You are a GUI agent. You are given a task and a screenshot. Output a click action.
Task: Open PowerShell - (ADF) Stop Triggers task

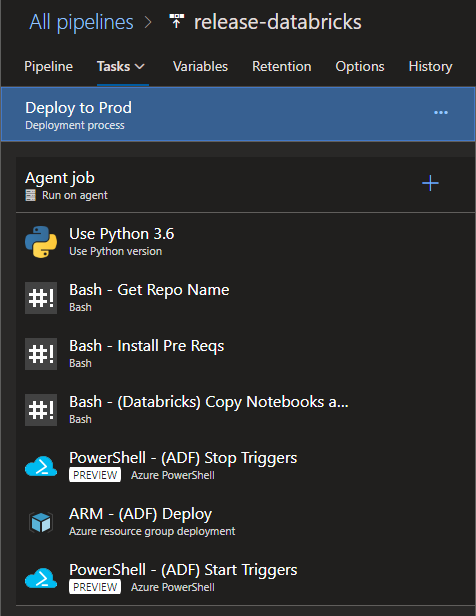tap(245, 466)
